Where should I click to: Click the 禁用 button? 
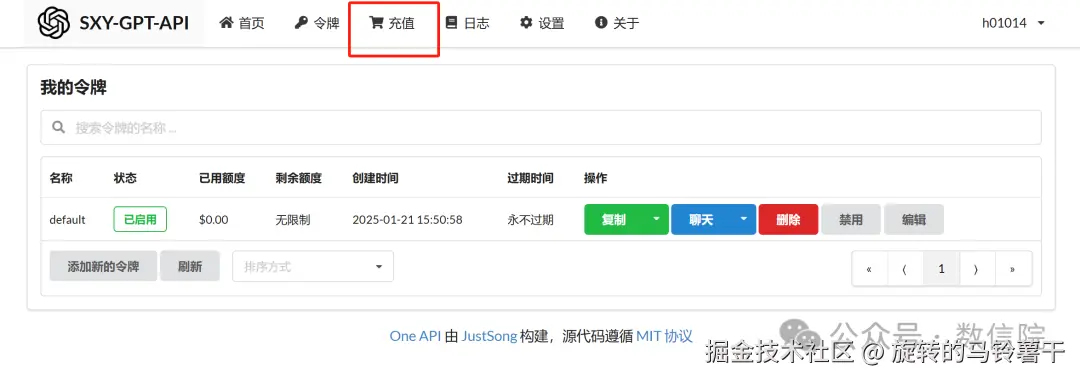[851, 220]
